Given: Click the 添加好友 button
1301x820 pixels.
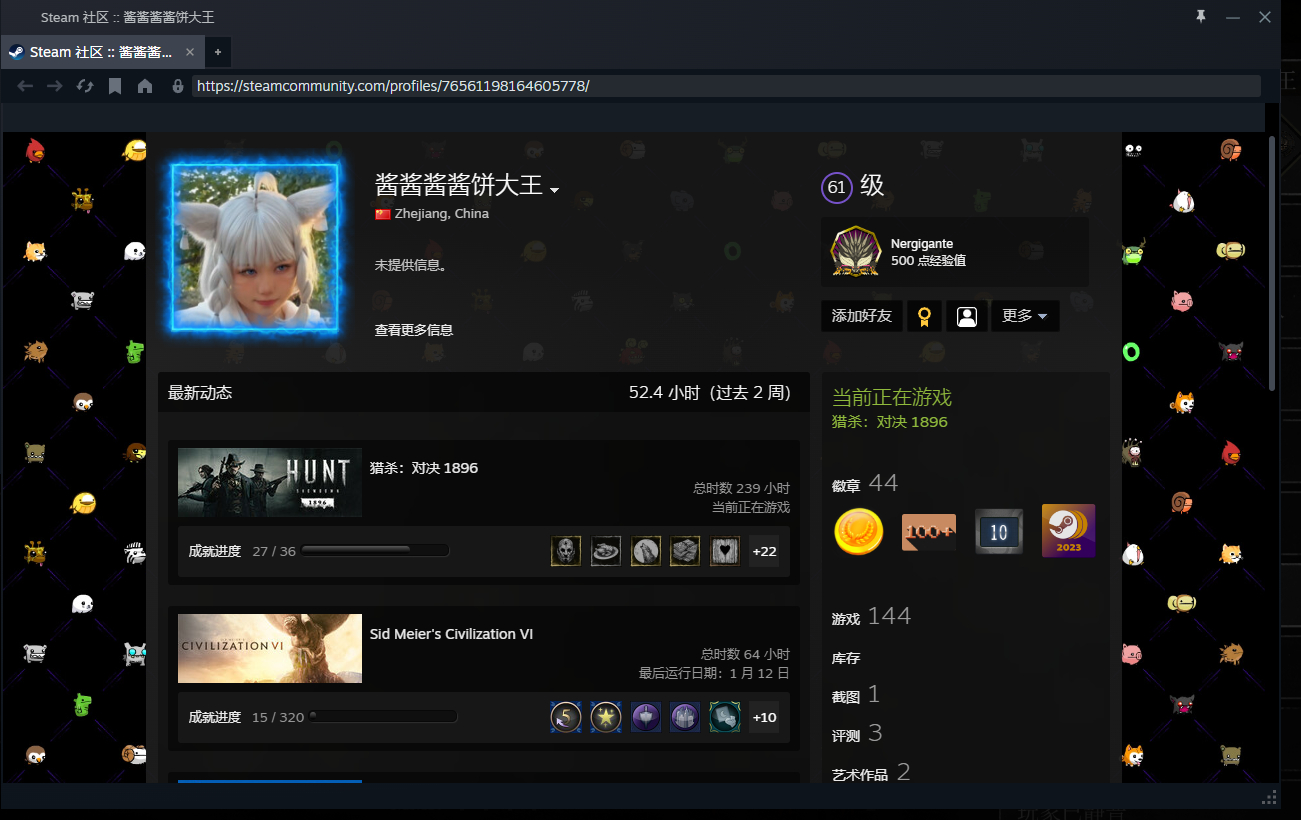Looking at the screenshot, I should 862,316.
